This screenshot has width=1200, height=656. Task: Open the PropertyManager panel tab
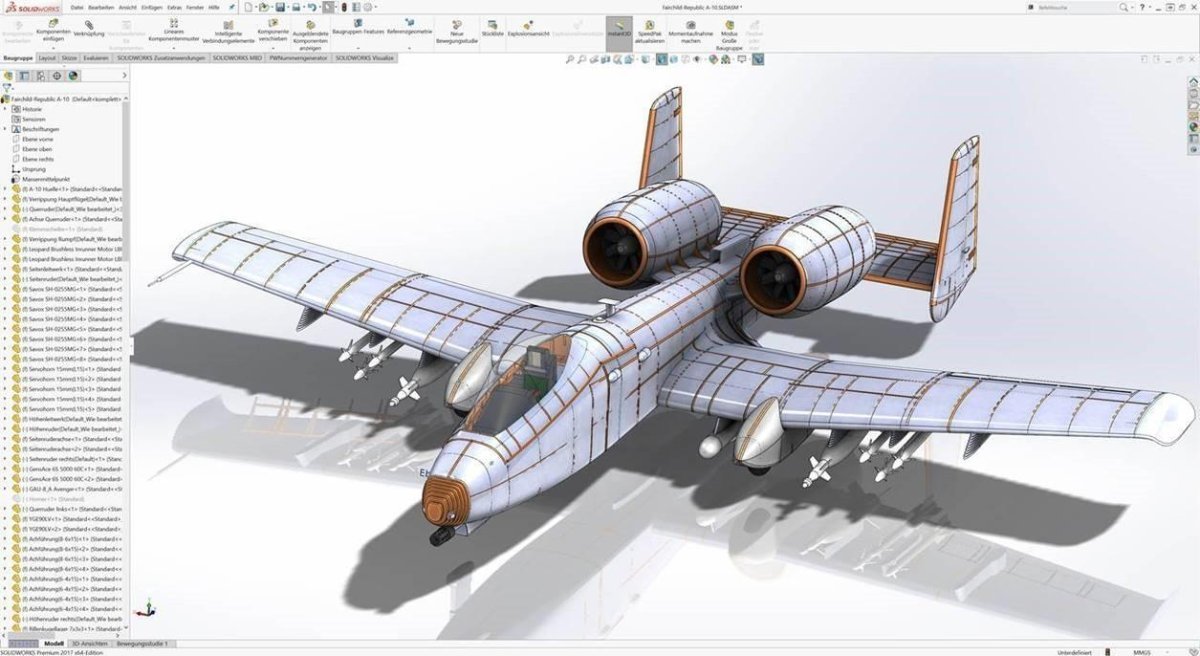[x=25, y=75]
